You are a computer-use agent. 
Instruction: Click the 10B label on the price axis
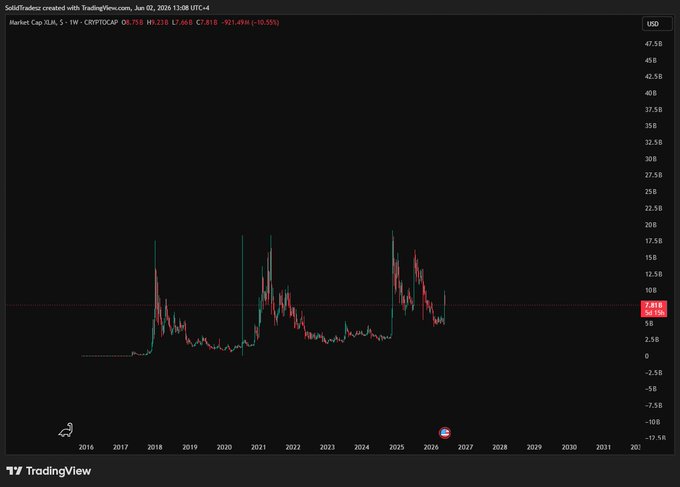coord(651,291)
